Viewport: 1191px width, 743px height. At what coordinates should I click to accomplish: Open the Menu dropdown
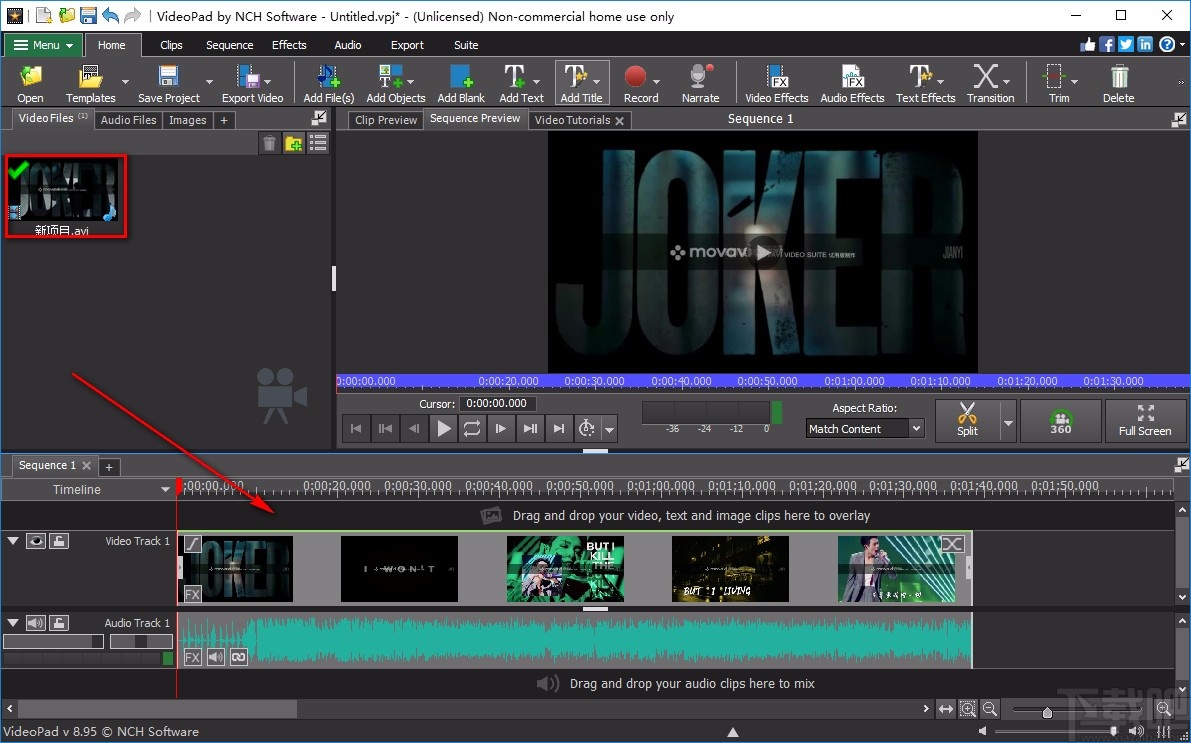(x=42, y=45)
